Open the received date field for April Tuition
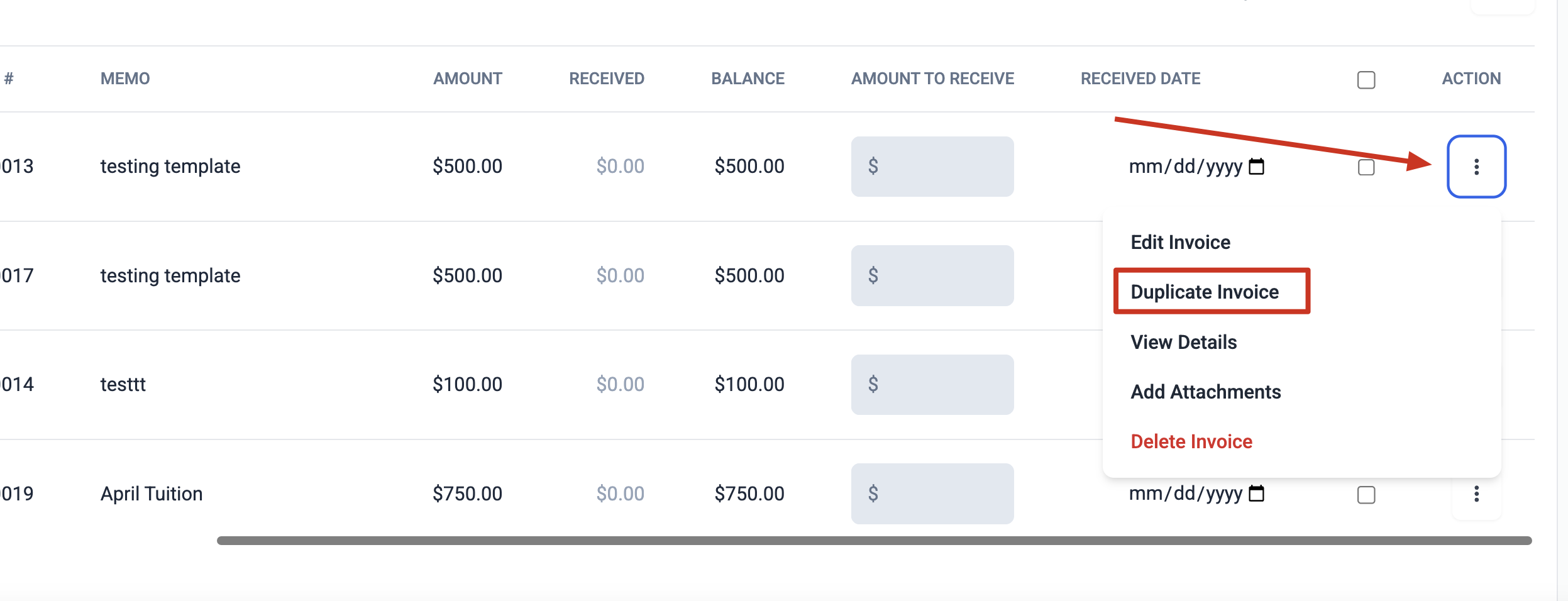 [1196, 493]
